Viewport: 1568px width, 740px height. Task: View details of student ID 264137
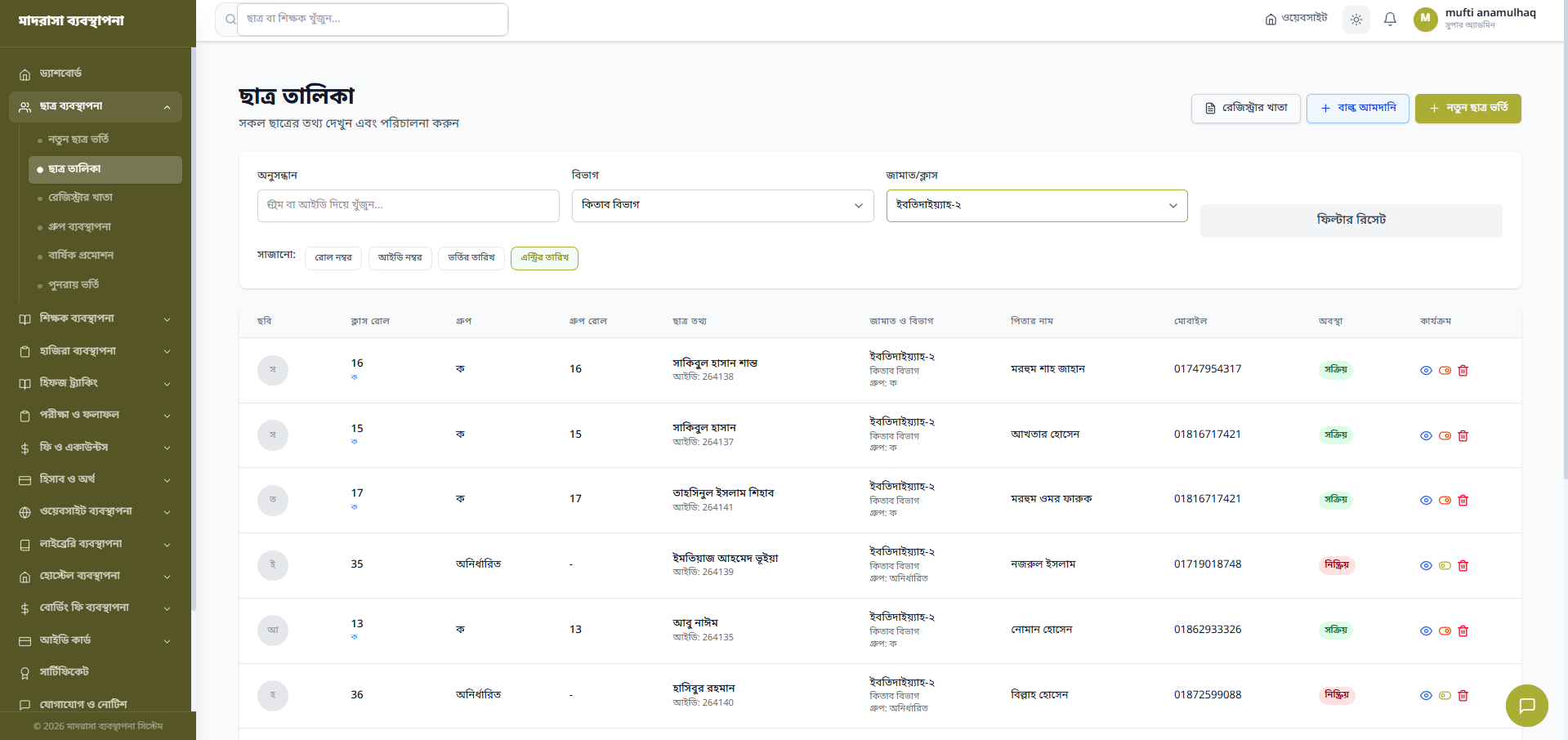point(1426,436)
